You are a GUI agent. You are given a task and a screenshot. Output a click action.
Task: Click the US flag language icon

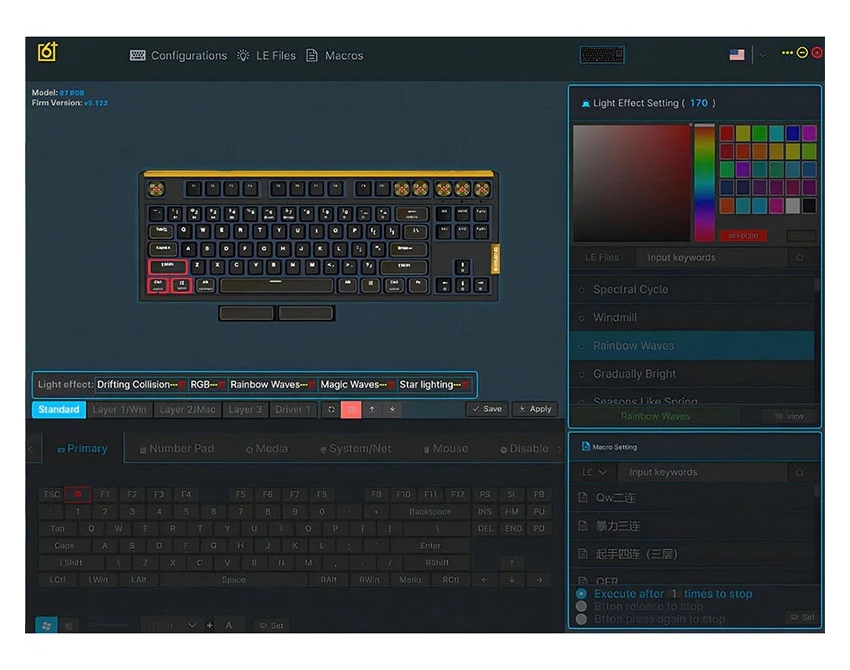click(x=737, y=55)
